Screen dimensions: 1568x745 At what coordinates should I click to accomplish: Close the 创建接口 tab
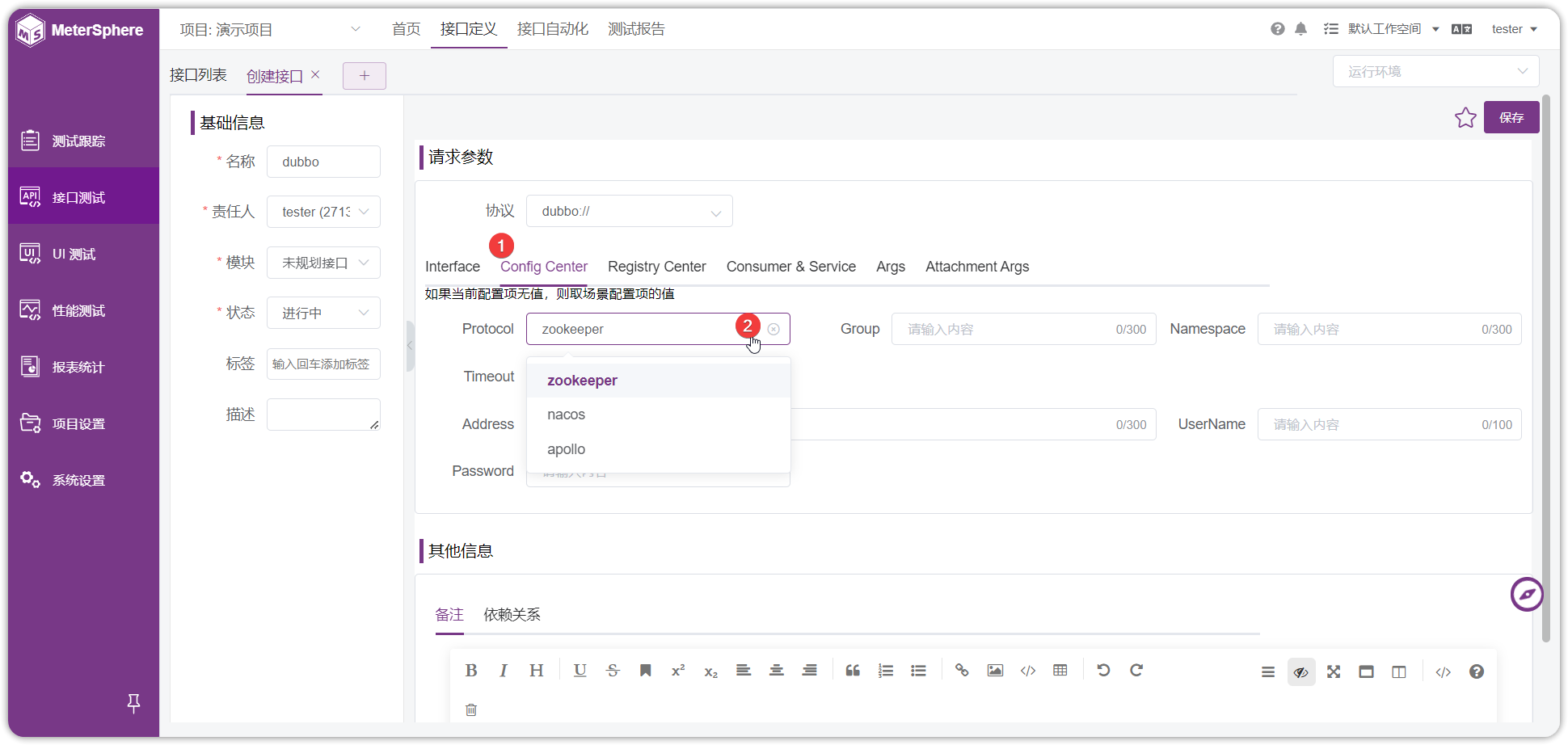point(316,74)
